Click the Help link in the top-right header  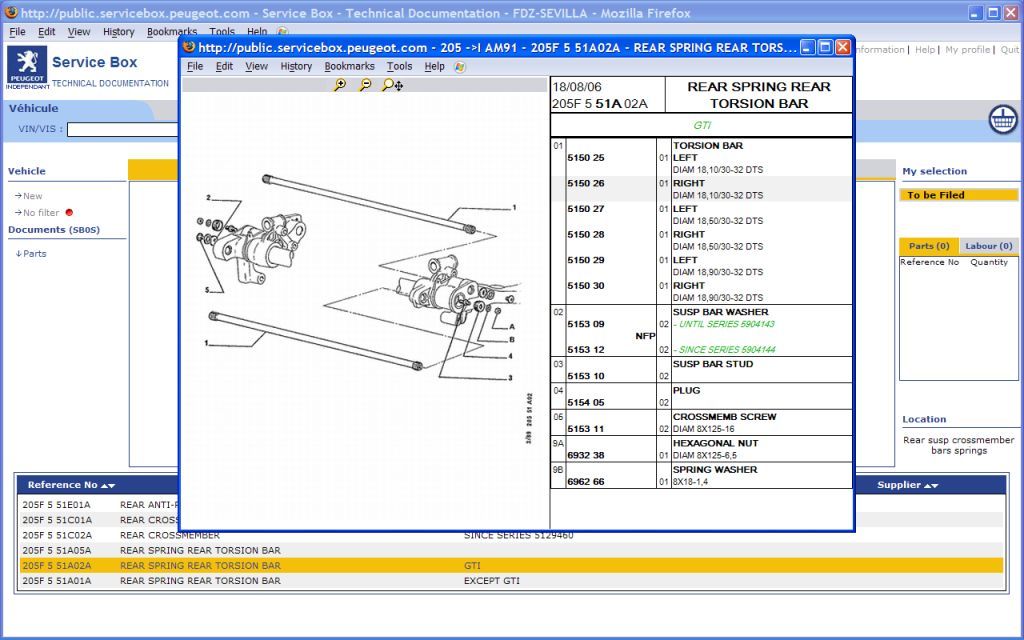point(924,50)
